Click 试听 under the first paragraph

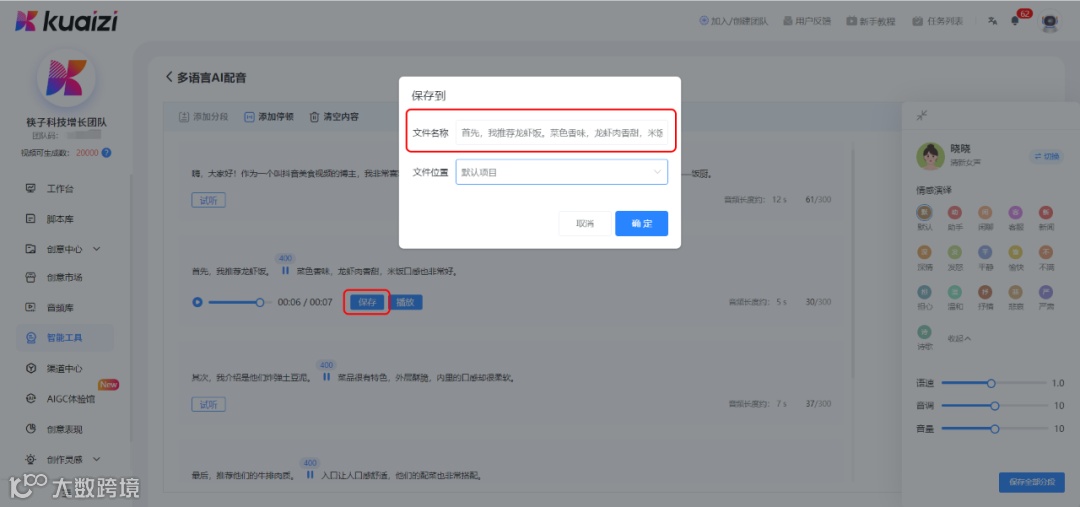point(208,200)
